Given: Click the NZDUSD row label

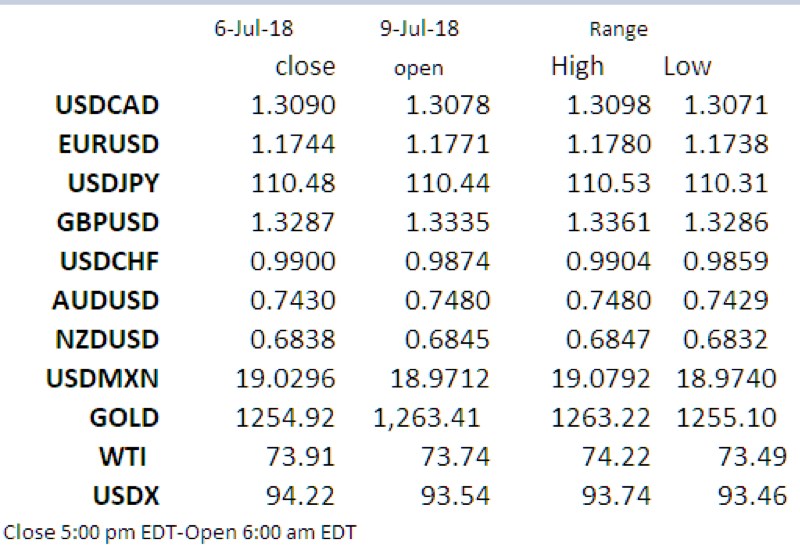Looking at the screenshot, I should pos(109,339).
